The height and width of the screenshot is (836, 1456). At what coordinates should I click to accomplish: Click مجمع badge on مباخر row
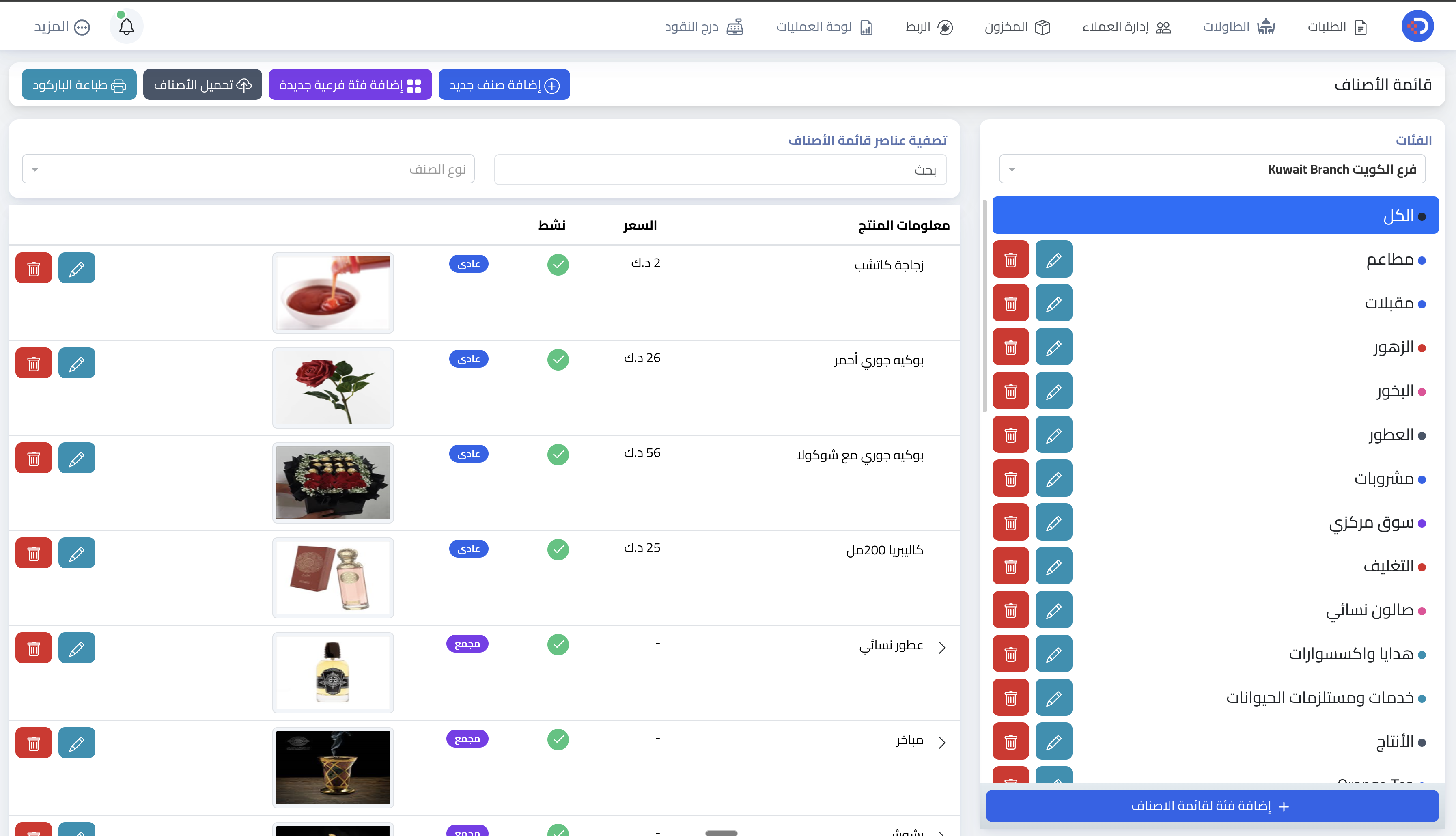coord(467,739)
